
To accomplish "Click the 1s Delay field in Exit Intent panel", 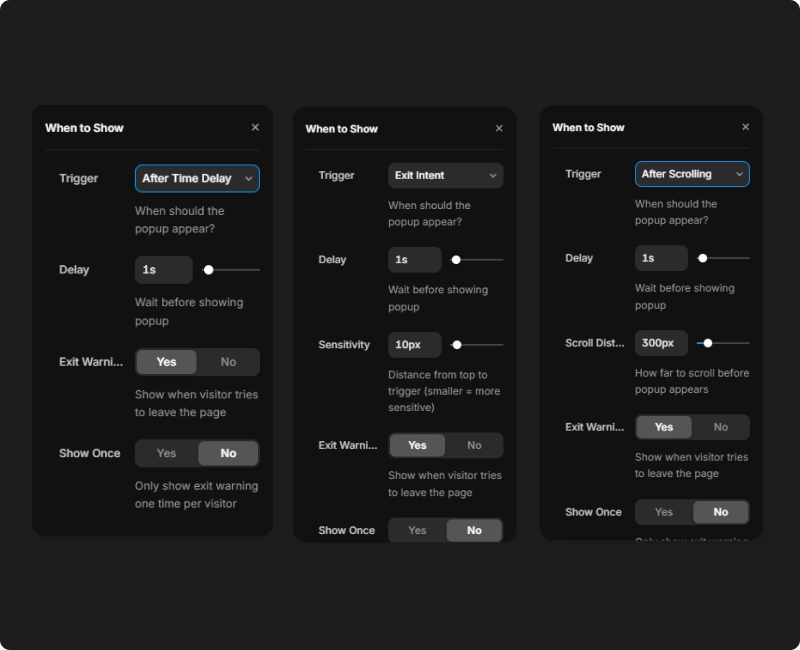I will tap(414, 260).
